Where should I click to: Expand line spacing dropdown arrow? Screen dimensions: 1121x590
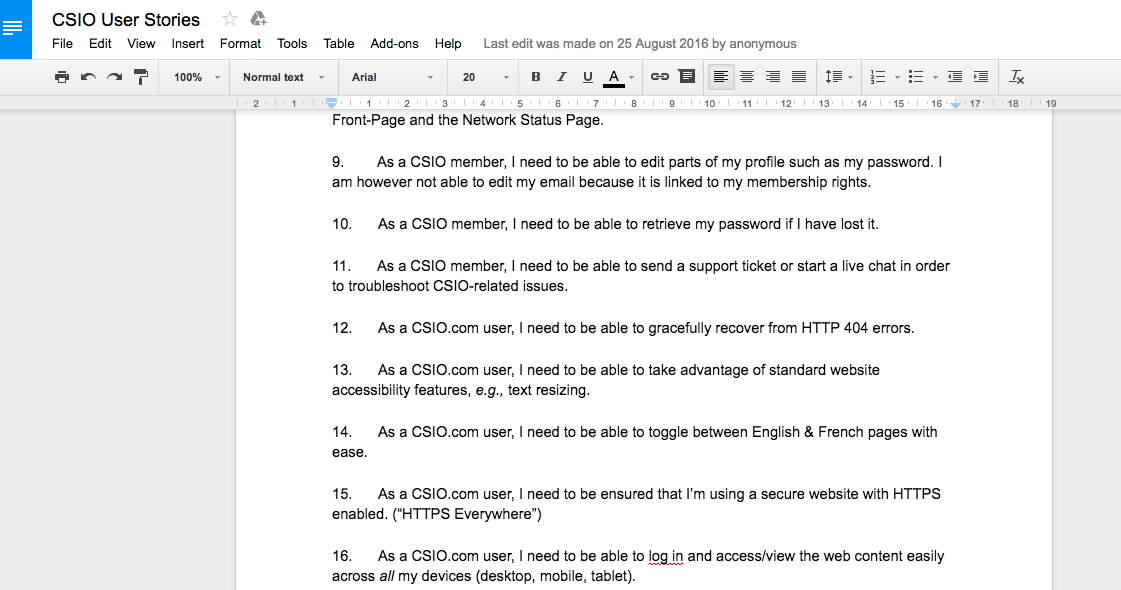(850, 78)
